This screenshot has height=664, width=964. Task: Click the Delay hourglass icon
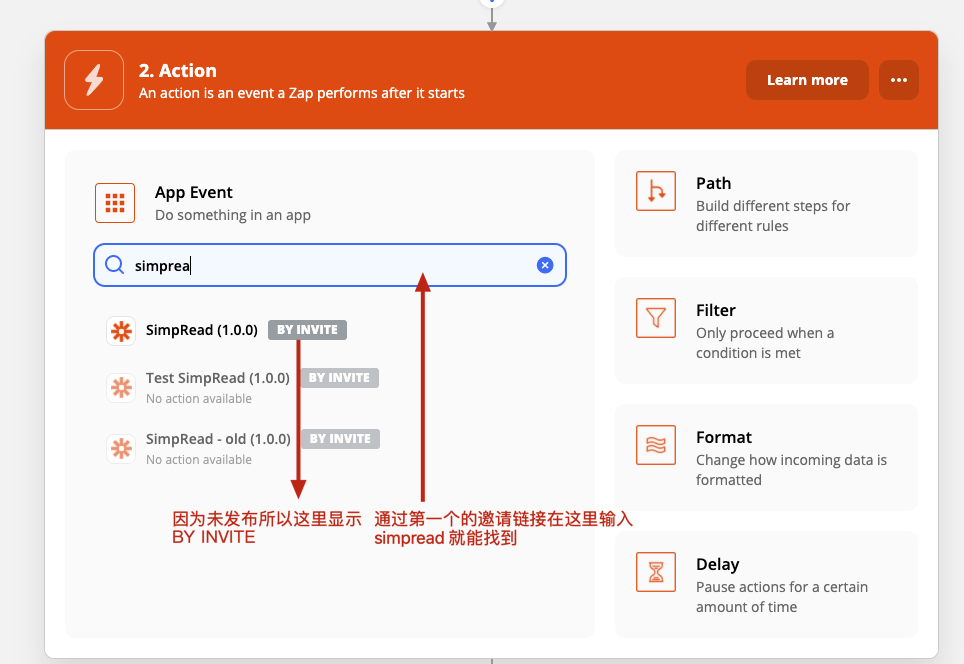click(x=656, y=572)
